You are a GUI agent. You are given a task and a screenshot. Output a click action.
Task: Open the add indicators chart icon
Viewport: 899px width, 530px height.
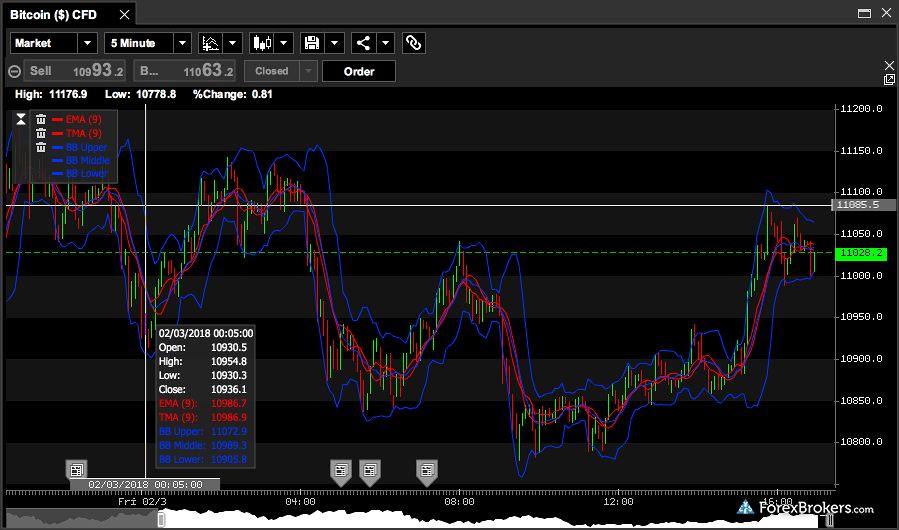(210, 43)
